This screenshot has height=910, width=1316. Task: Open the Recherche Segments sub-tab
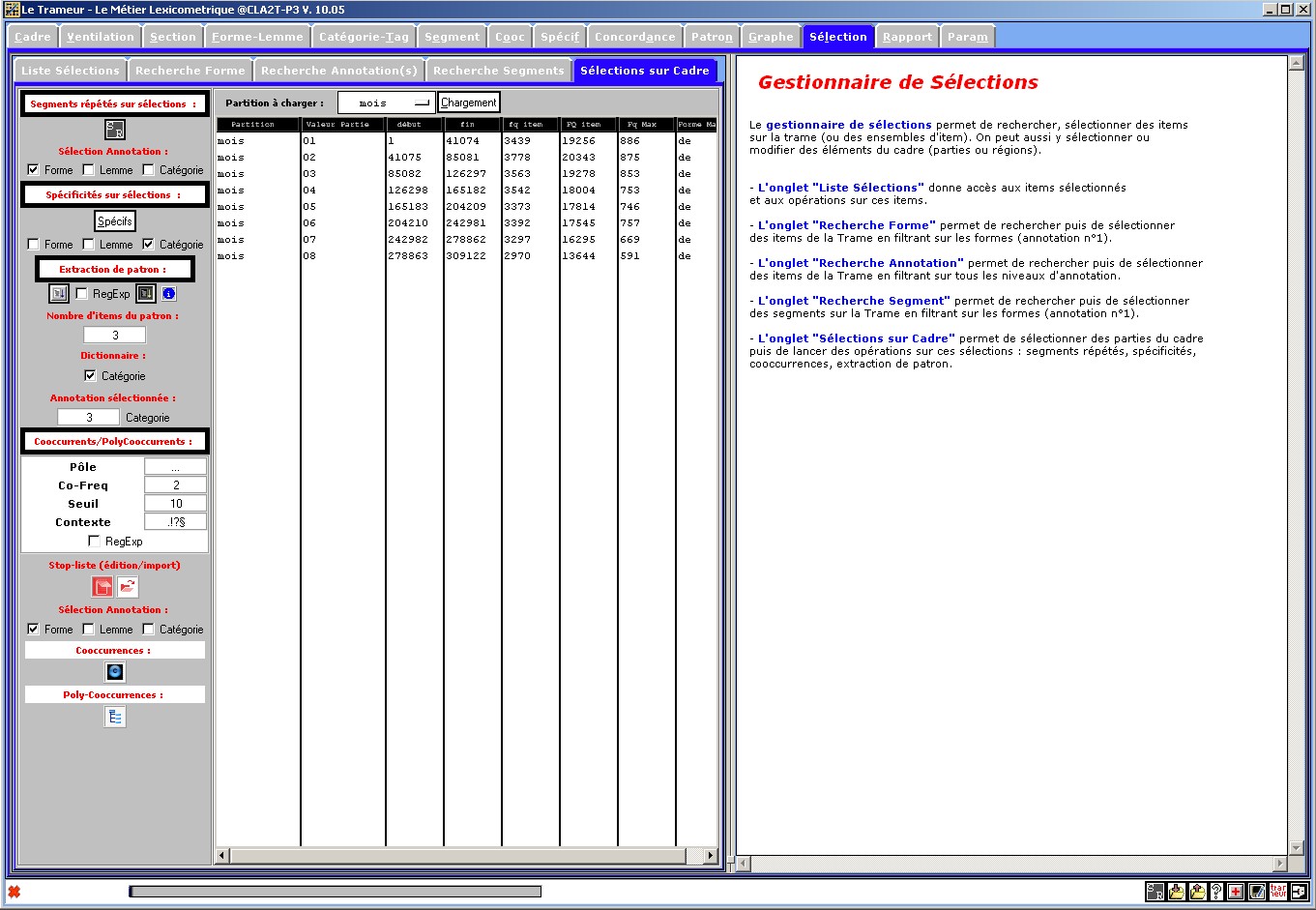499,71
